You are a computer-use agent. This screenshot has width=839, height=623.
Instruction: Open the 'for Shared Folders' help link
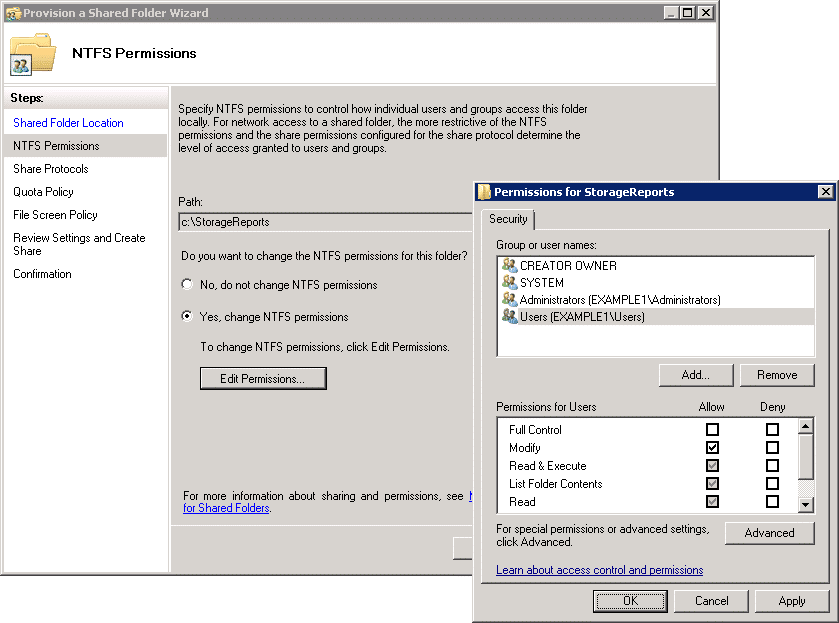point(226,508)
